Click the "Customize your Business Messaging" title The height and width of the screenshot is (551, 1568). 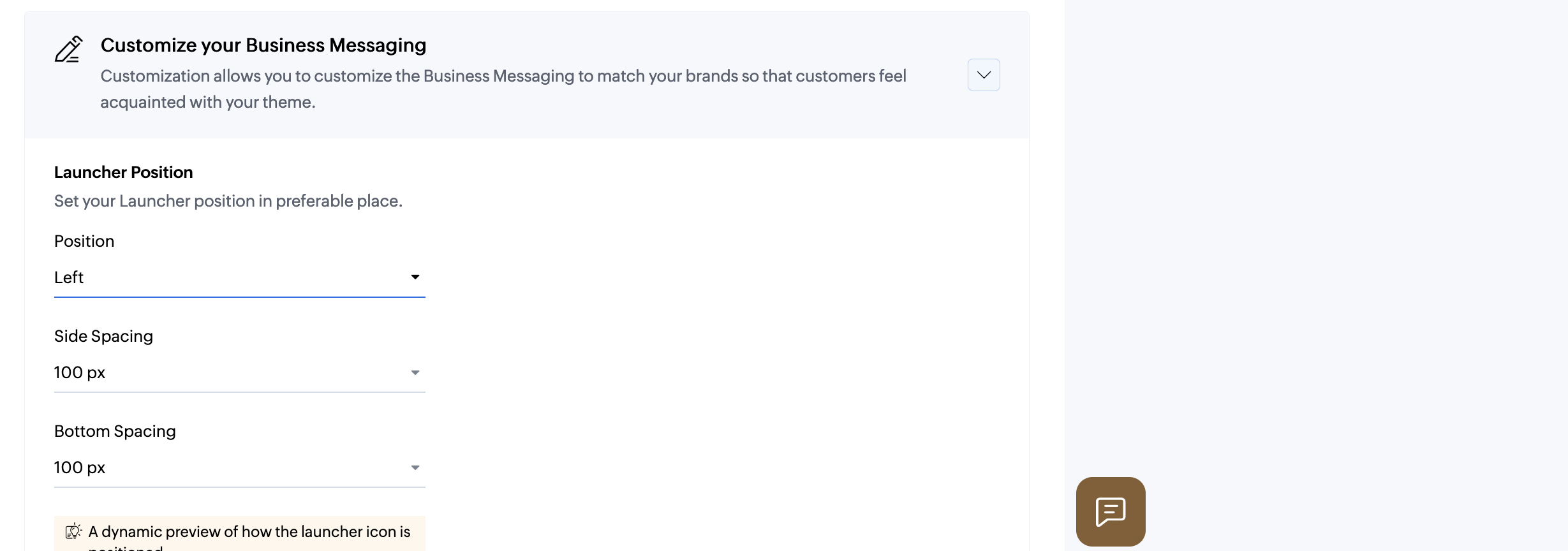pos(263,45)
